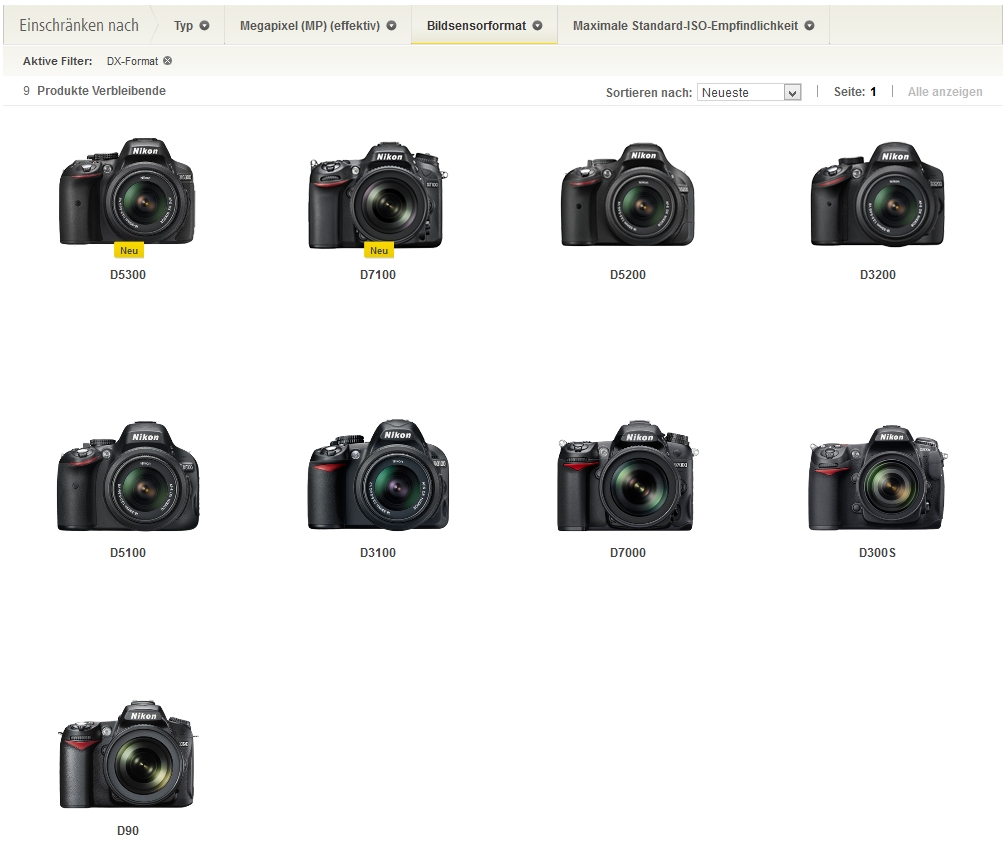The width and height of the screenshot is (1006, 847).
Task: Click the Neu badge under D5300
Action: (129, 251)
